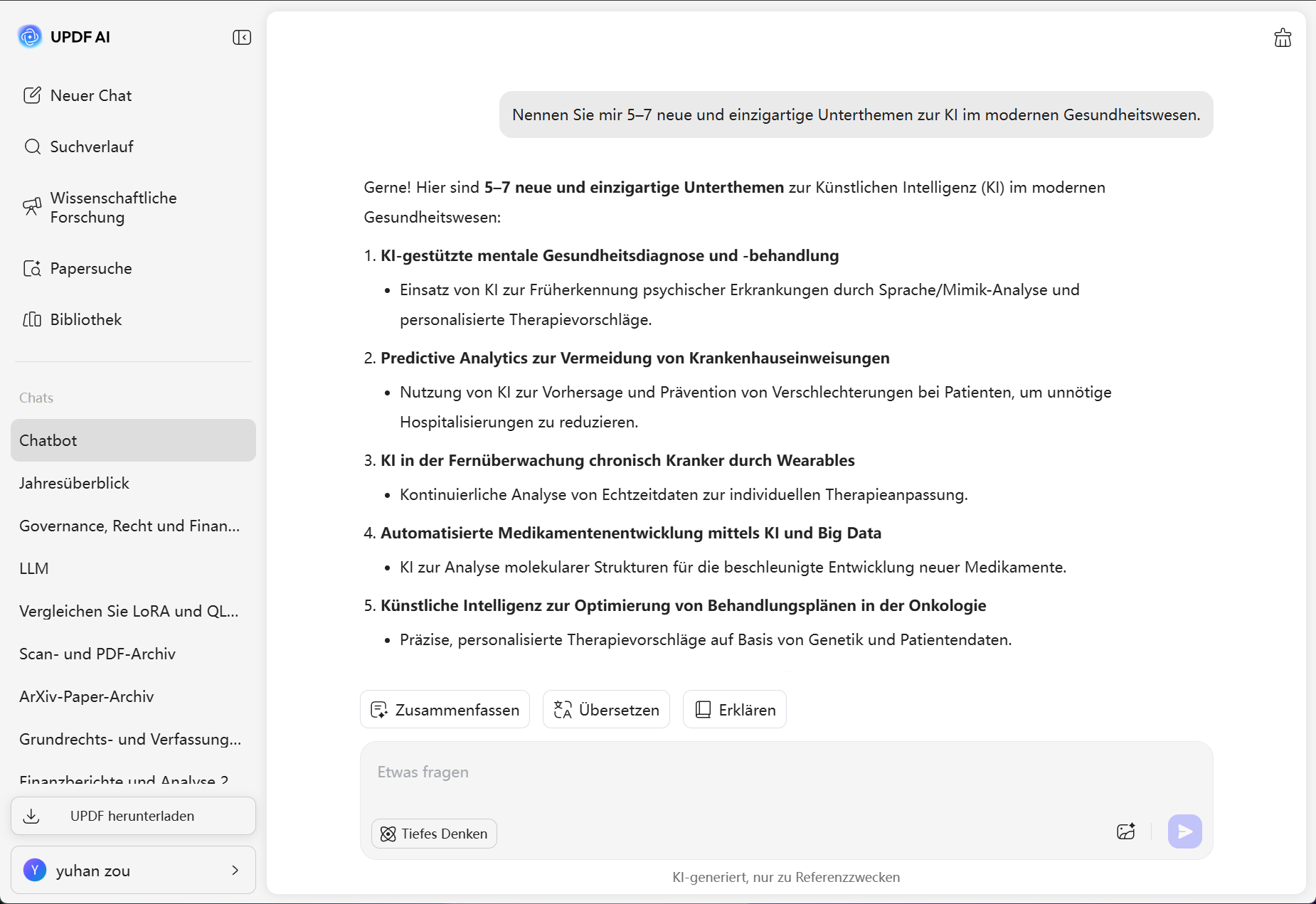Click the yuhan zou avatar icon
The height and width of the screenshot is (904, 1316).
coord(35,870)
